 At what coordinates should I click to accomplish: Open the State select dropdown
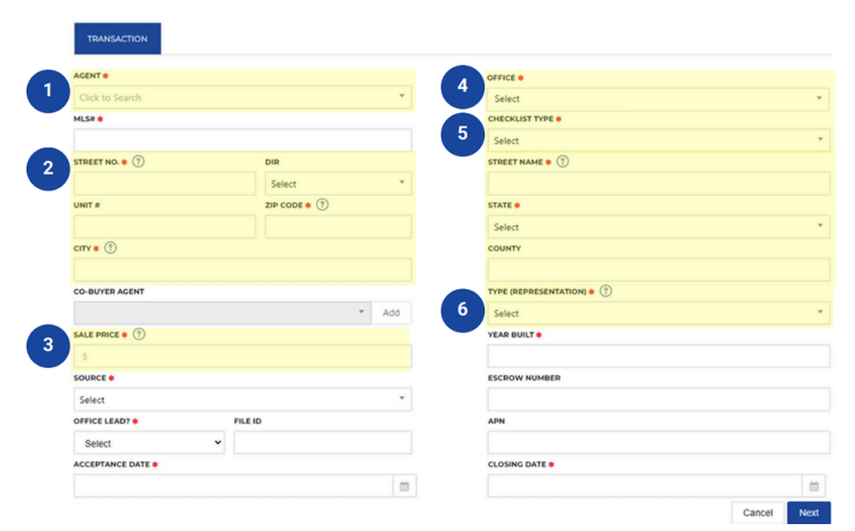(x=658, y=227)
